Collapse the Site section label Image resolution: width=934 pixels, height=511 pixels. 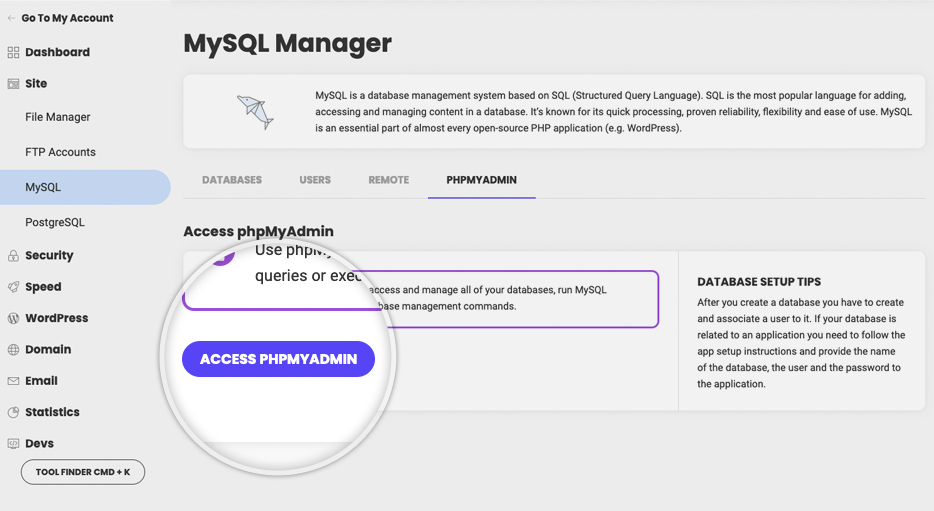pos(36,84)
